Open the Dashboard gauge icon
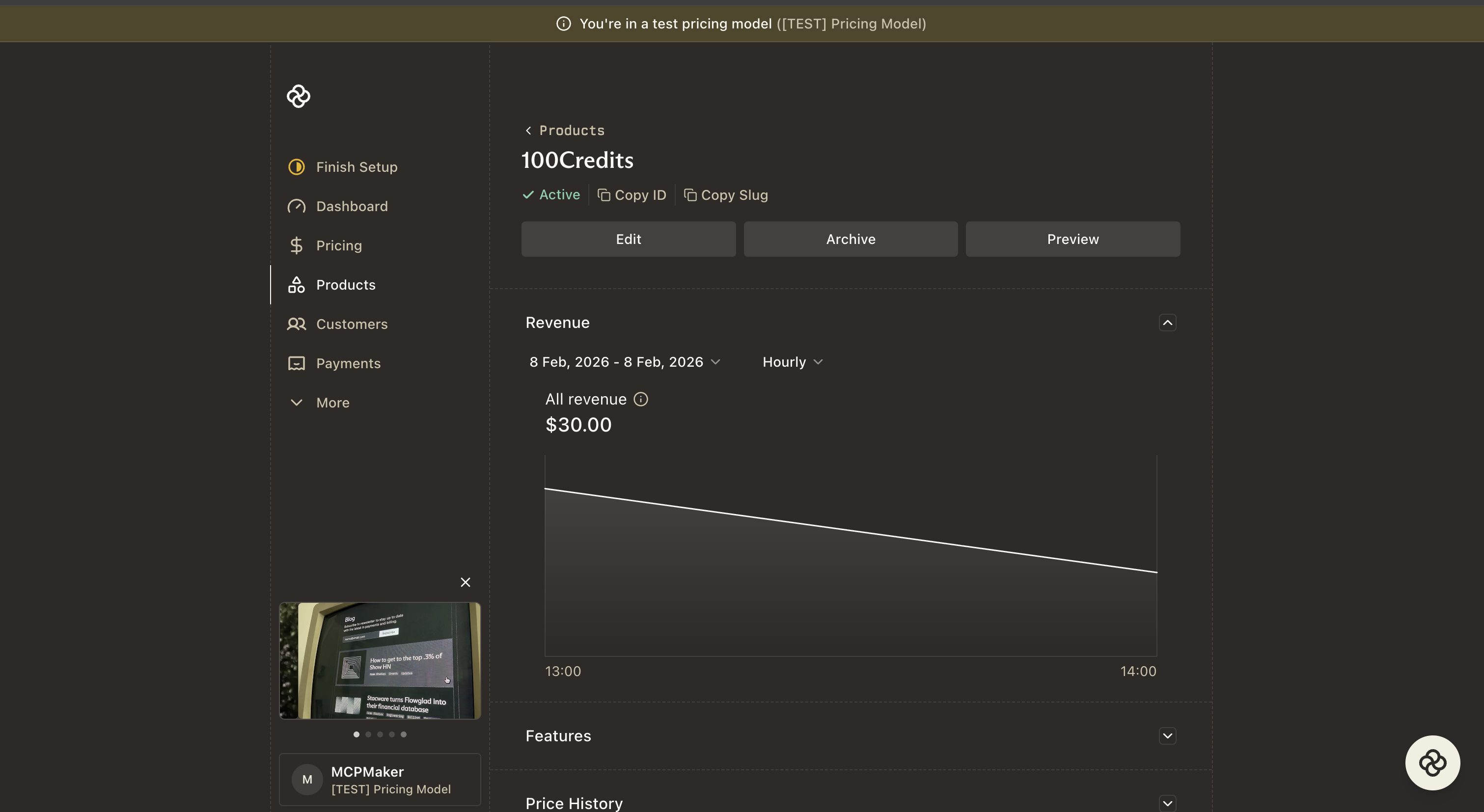Screen dimensions: 1484x812 296,206
